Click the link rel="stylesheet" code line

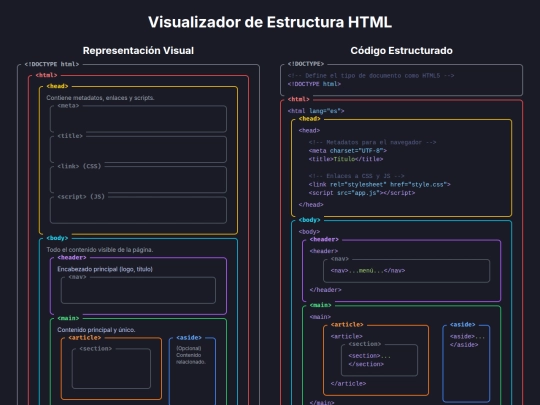(x=380, y=185)
